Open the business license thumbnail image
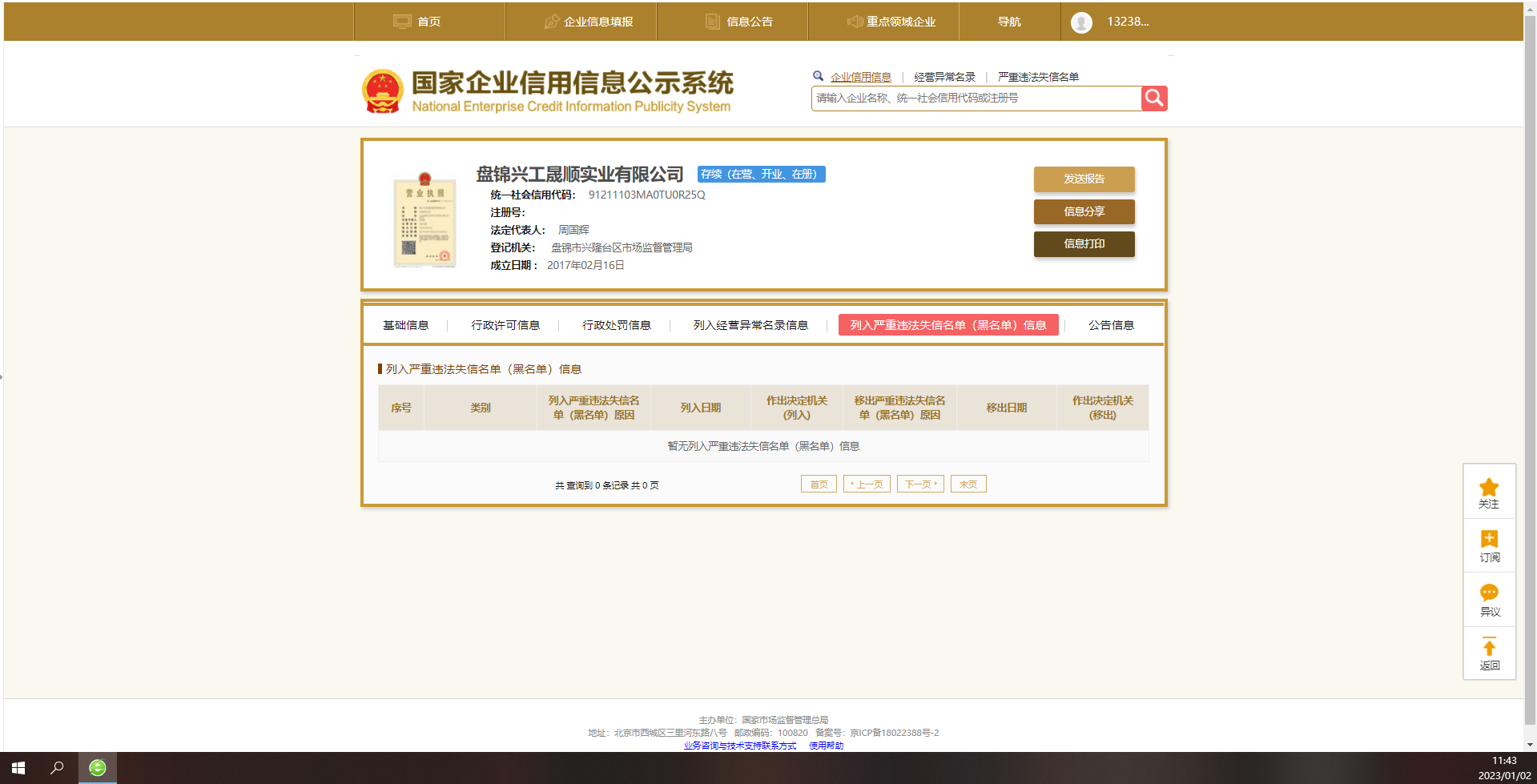Screen dimensions: 1537x784 [424, 219]
